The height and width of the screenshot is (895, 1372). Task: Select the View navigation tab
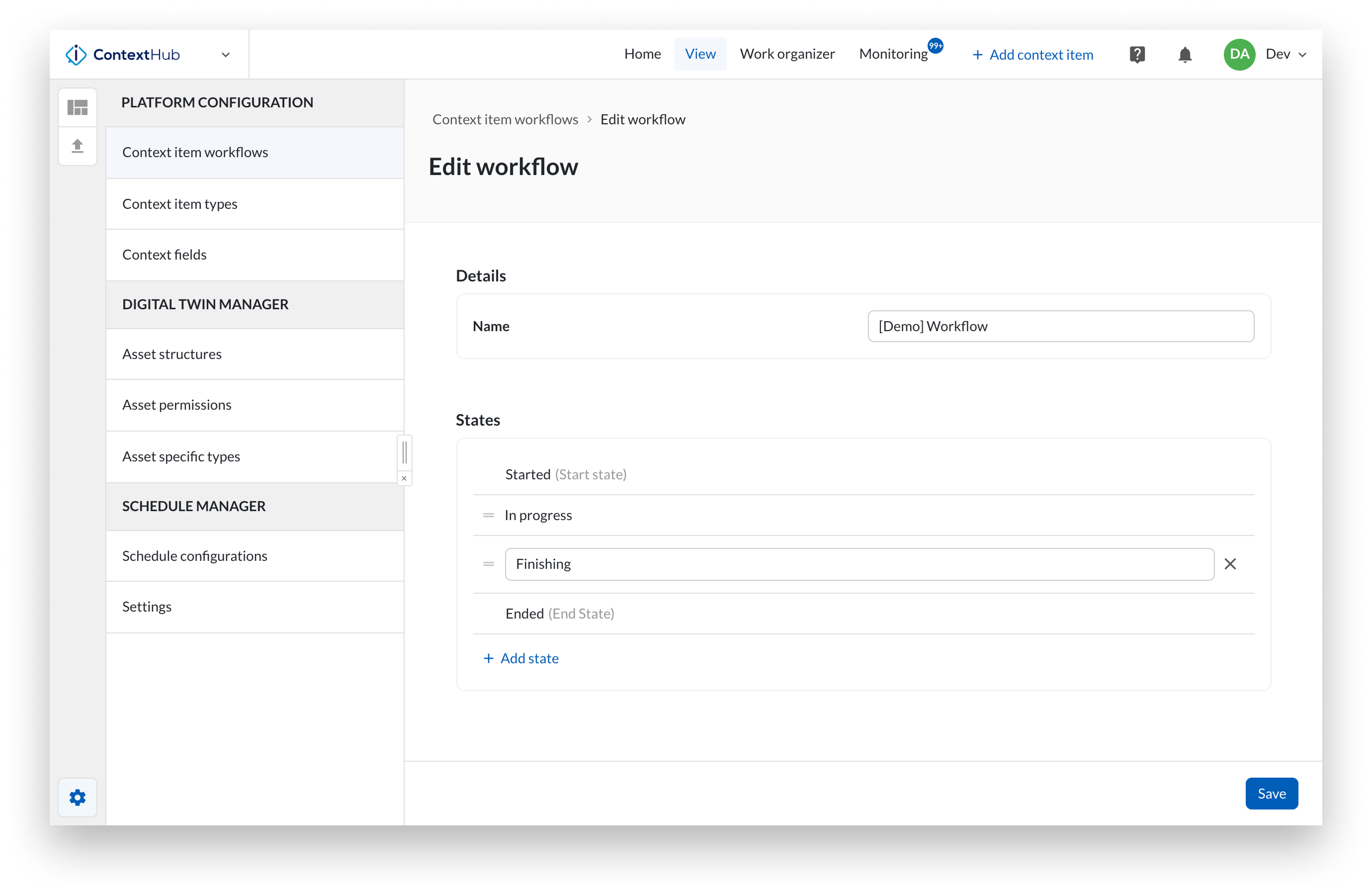click(x=700, y=54)
